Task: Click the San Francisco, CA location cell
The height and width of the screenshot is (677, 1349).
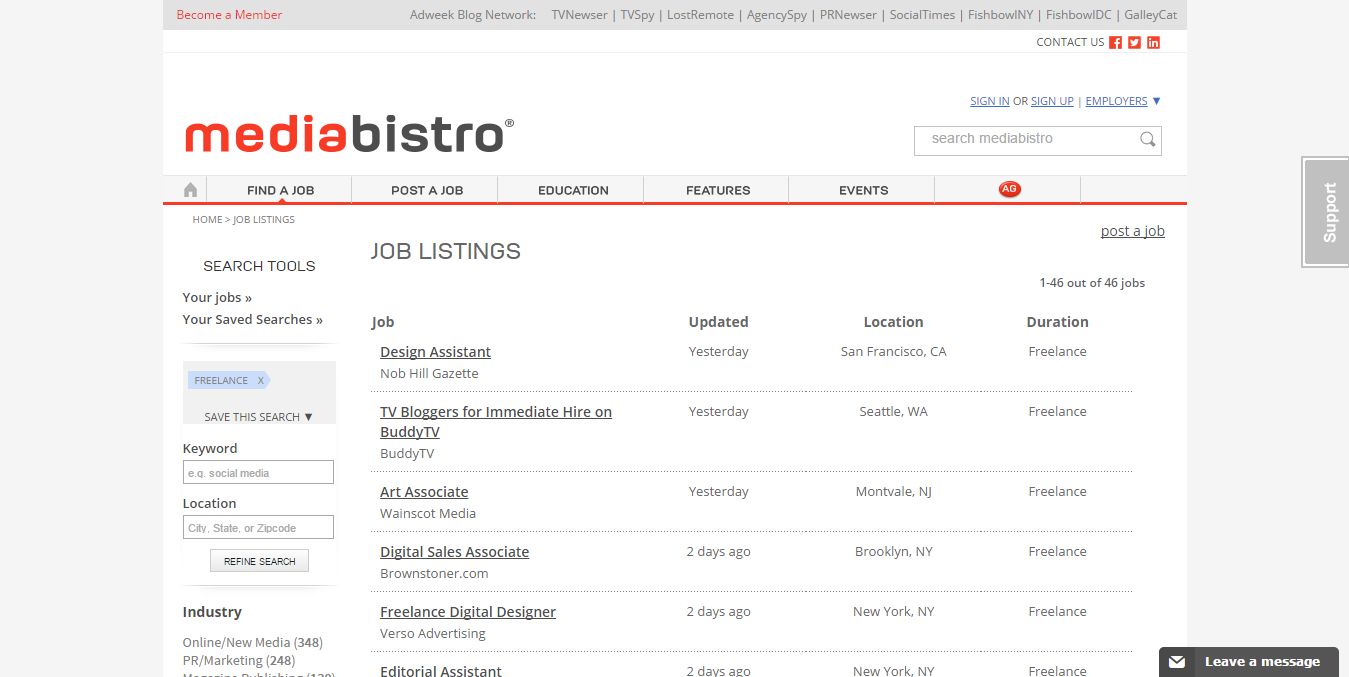Action: point(893,352)
